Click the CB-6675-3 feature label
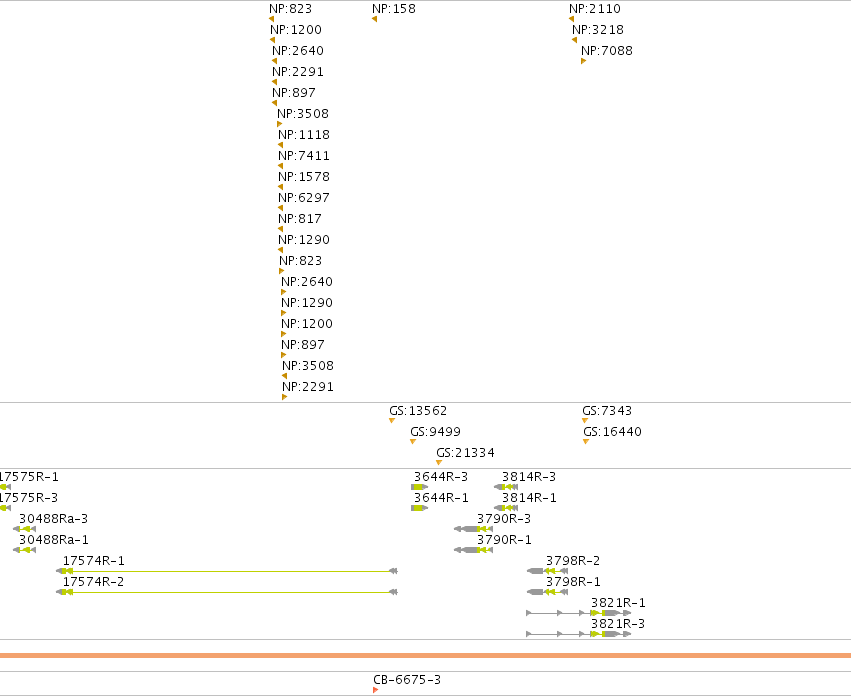 click(407, 680)
